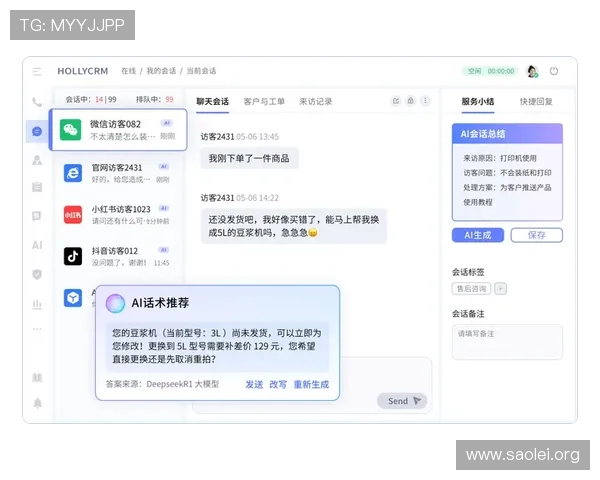Click the message about changing to 5L豆浆机

click(x=294, y=226)
